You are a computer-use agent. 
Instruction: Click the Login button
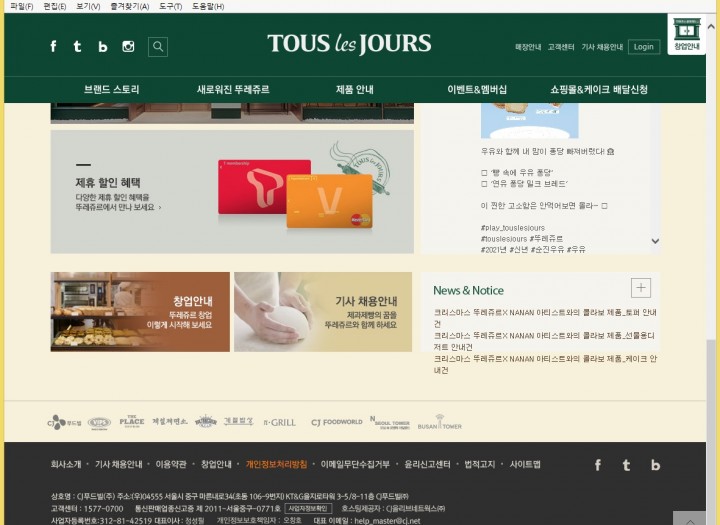click(x=644, y=47)
